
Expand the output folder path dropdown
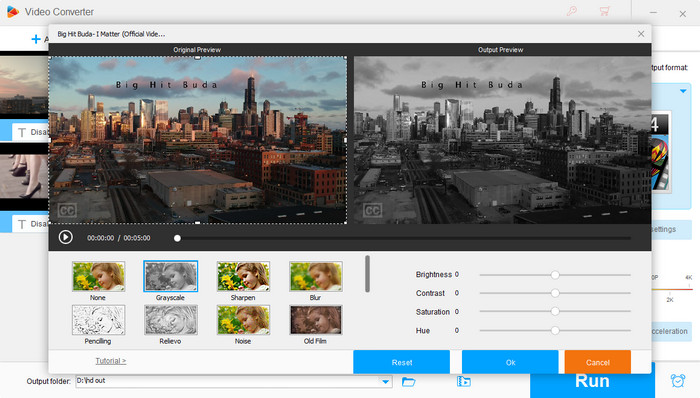(x=385, y=381)
